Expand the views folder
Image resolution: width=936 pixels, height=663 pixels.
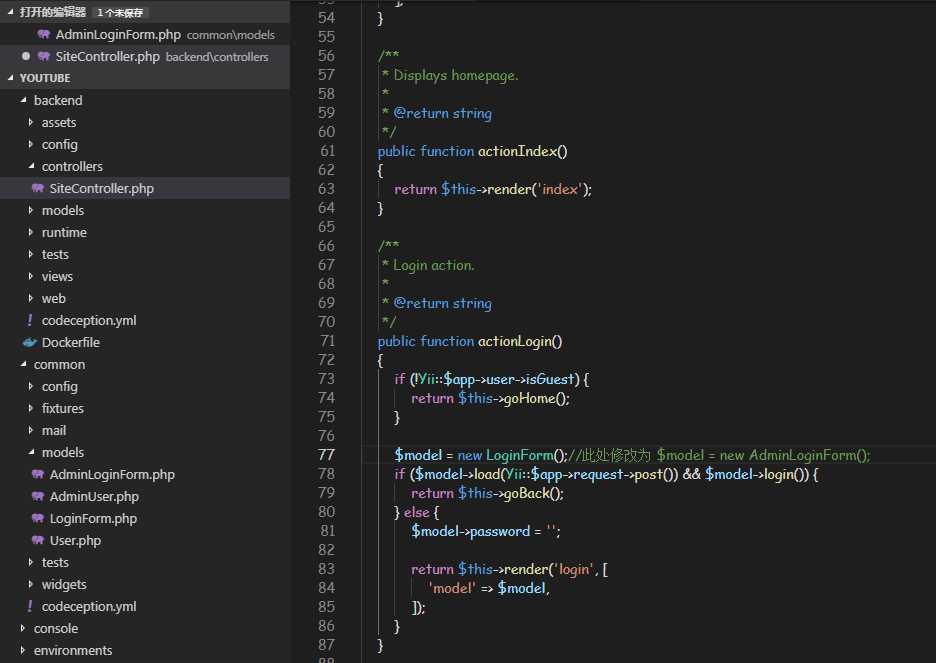click(x=30, y=276)
